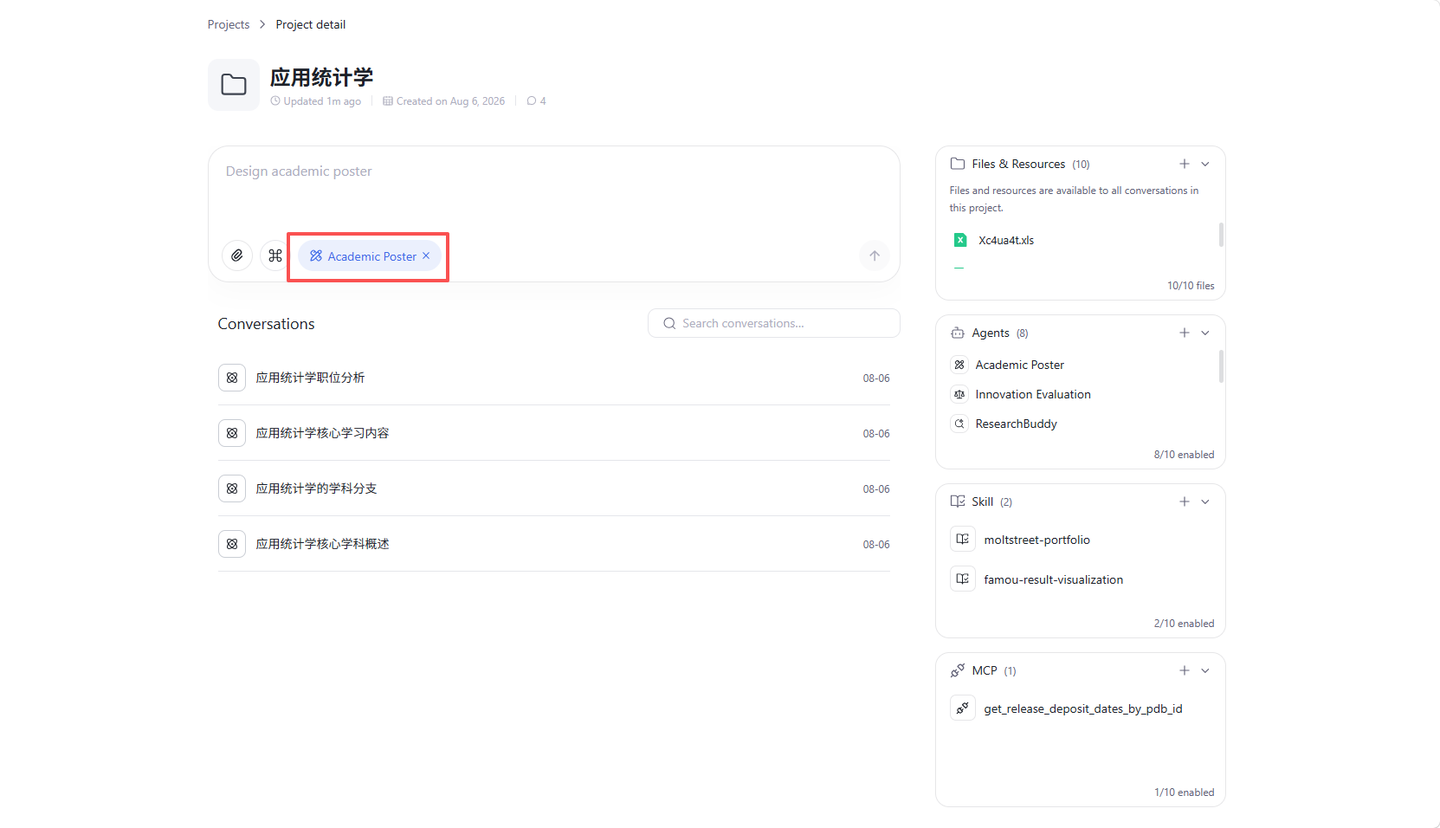The image size is (1440, 828).
Task: Click the Files & Resources folder icon
Action: [957, 164]
